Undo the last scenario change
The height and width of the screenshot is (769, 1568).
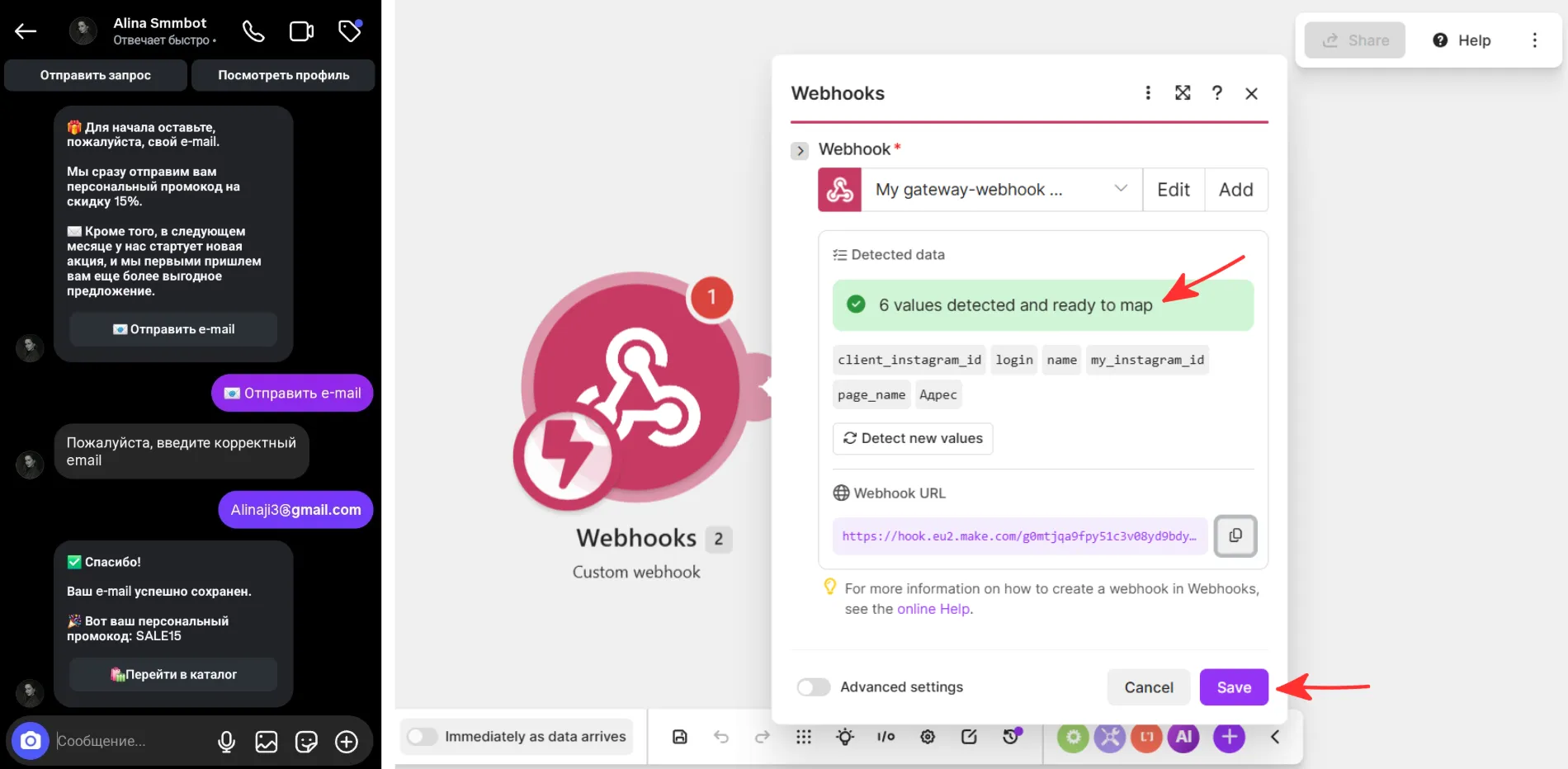[x=721, y=737]
